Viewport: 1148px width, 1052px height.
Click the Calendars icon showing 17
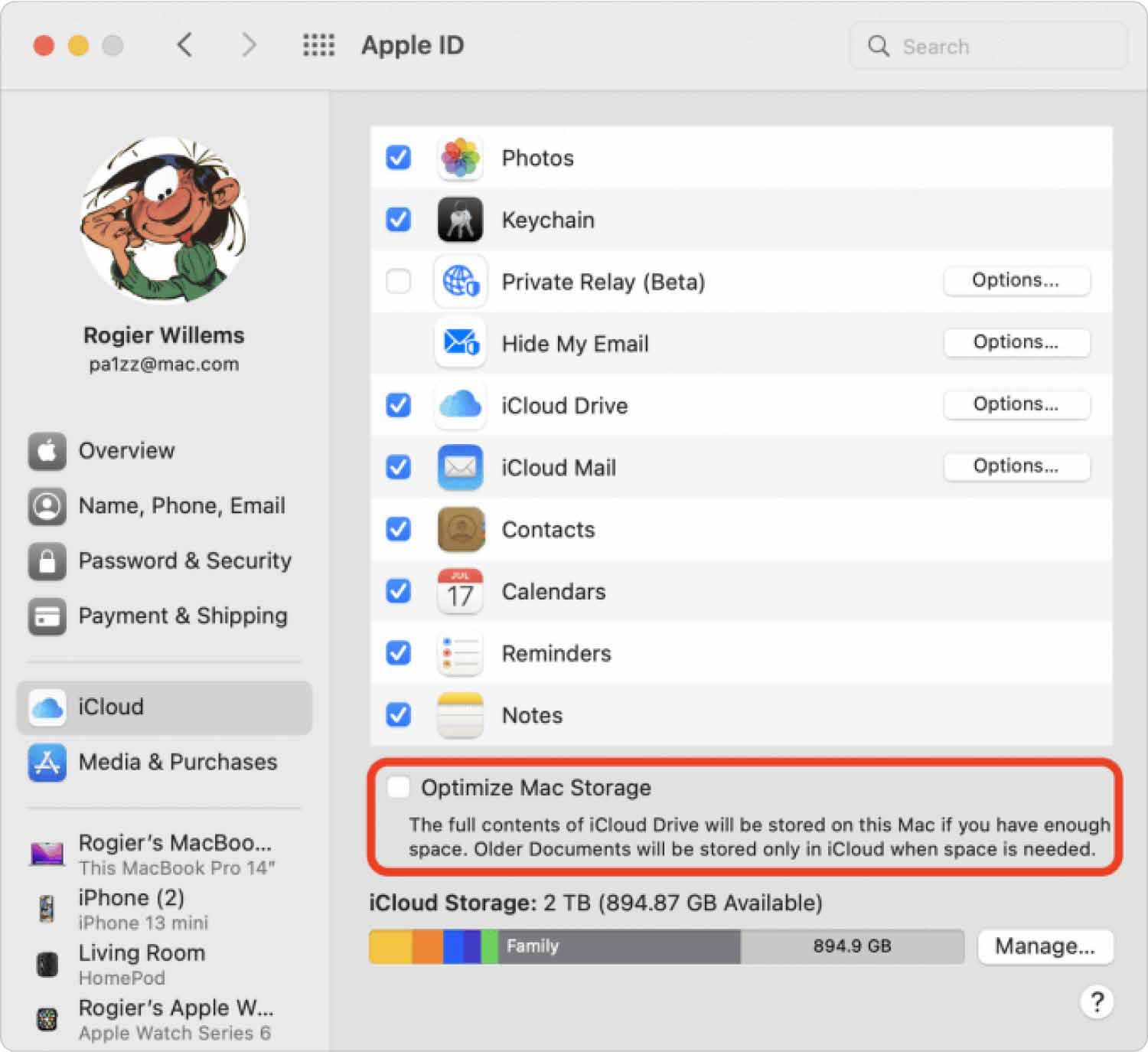(460, 591)
